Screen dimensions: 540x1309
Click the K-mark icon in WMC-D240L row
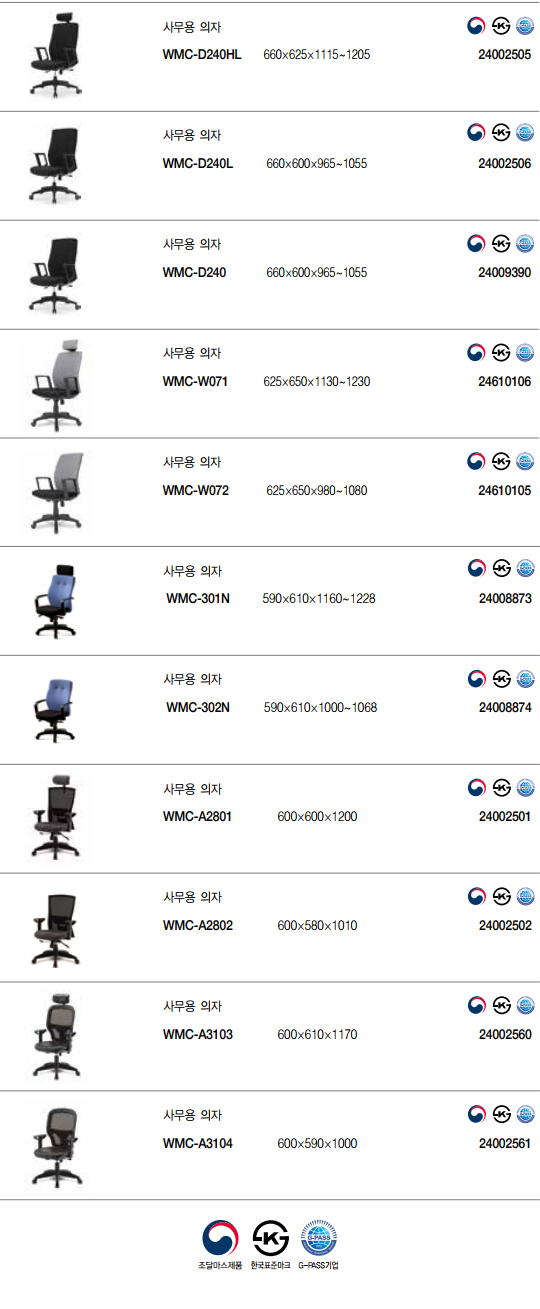(x=501, y=134)
